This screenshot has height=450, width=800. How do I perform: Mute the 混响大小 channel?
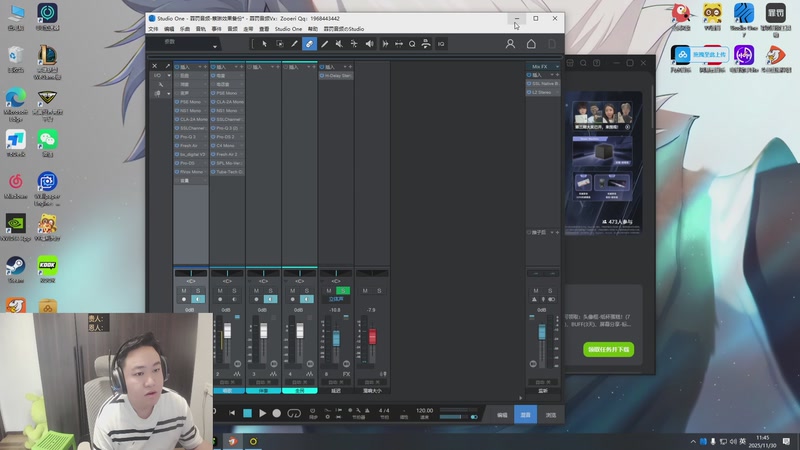click(x=365, y=291)
